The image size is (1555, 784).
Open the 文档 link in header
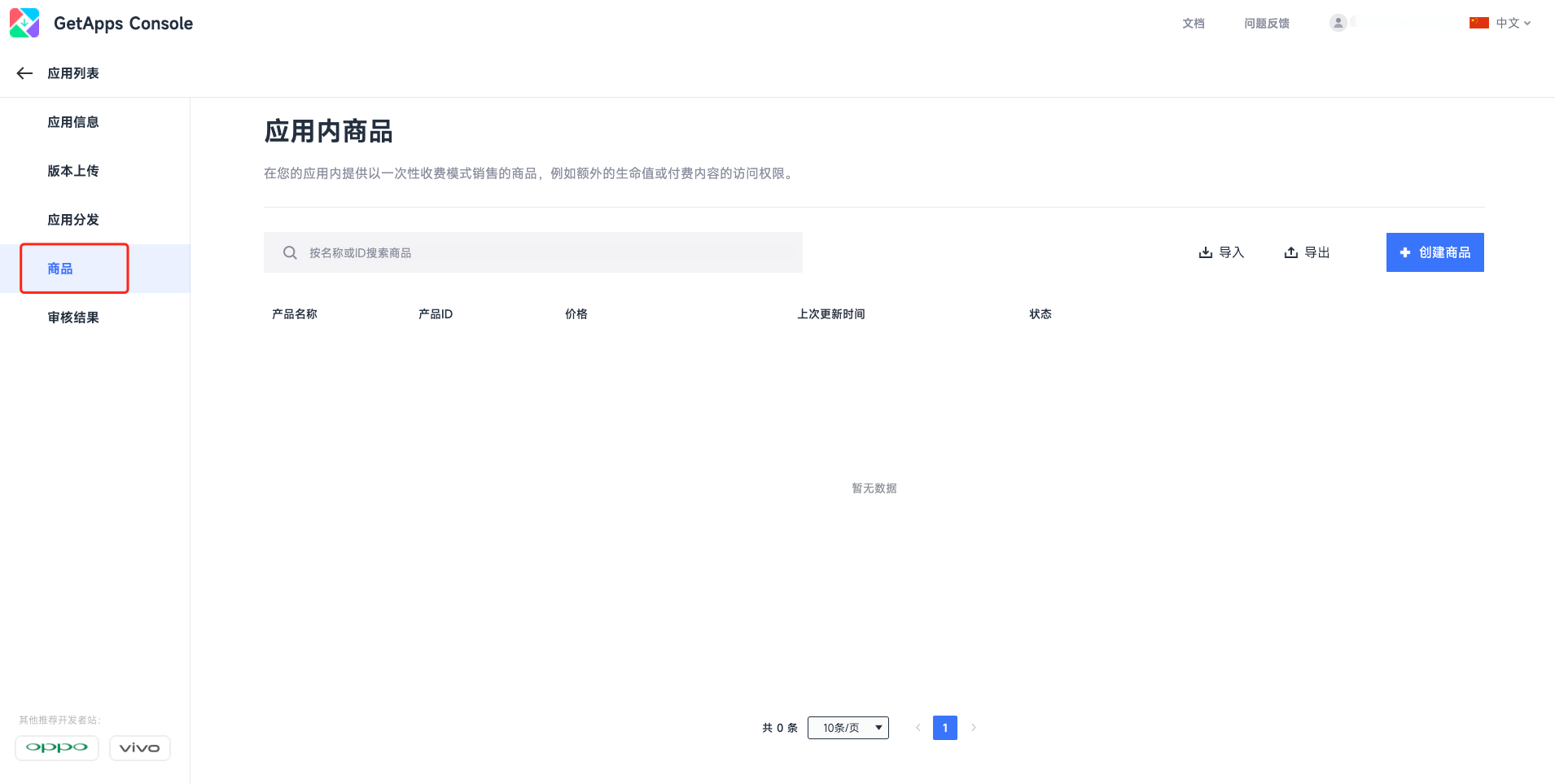[1193, 23]
